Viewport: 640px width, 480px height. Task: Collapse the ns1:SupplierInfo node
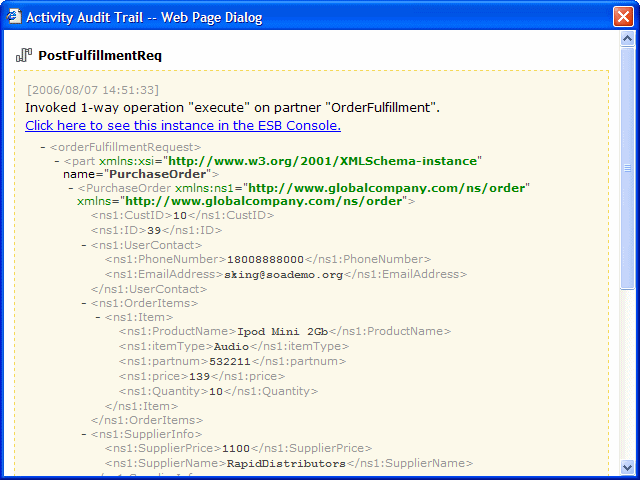(x=84, y=434)
